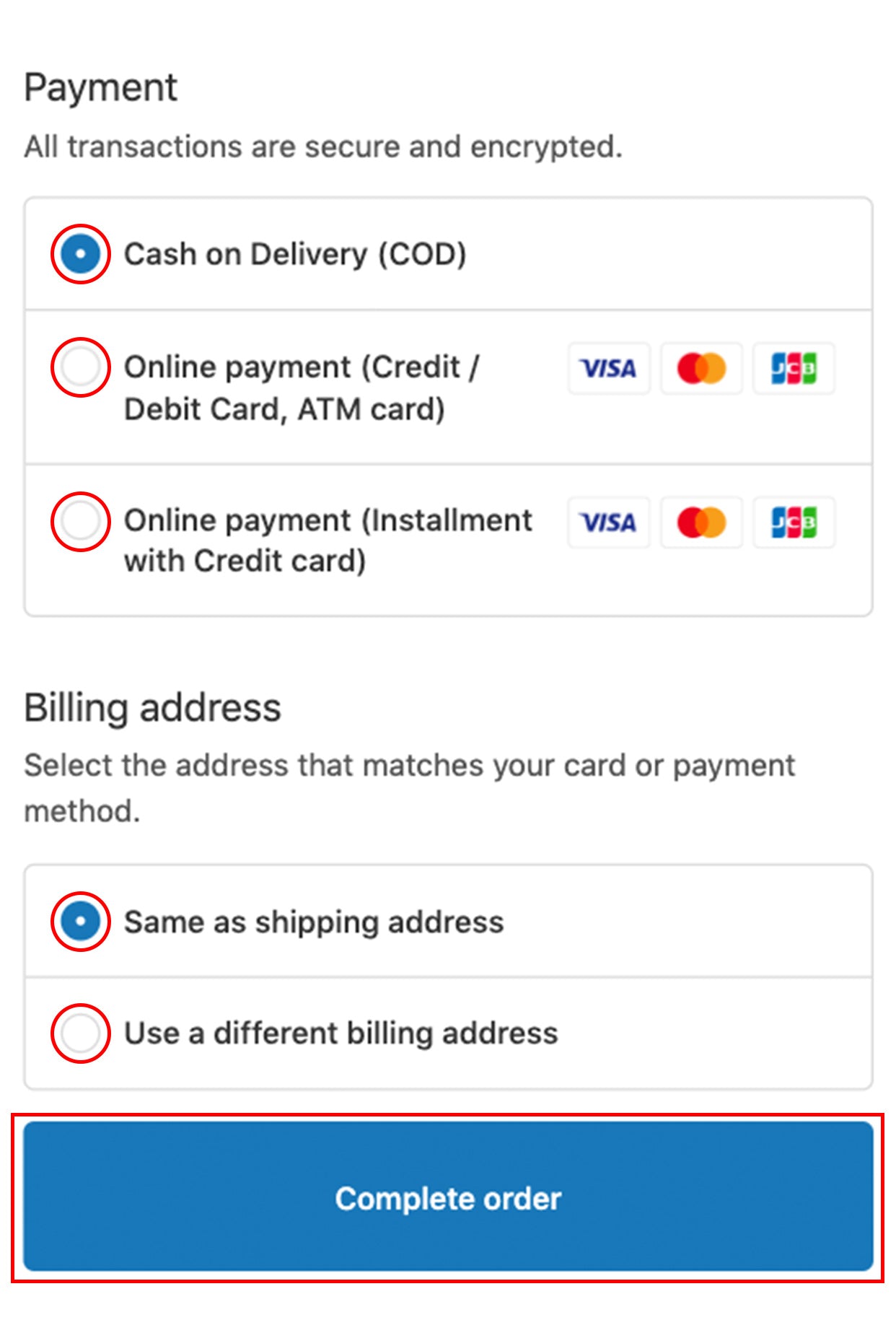Click the "Same as shipping address" label text

click(314, 922)
